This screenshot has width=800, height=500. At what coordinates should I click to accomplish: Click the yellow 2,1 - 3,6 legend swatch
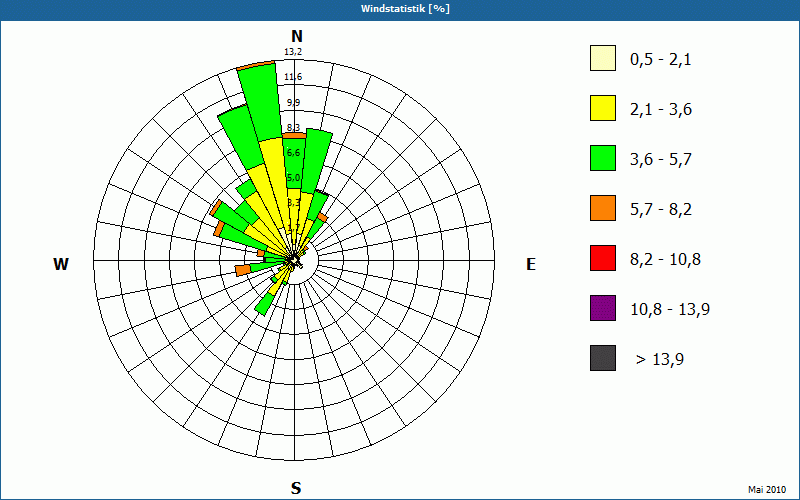point(603,108)
